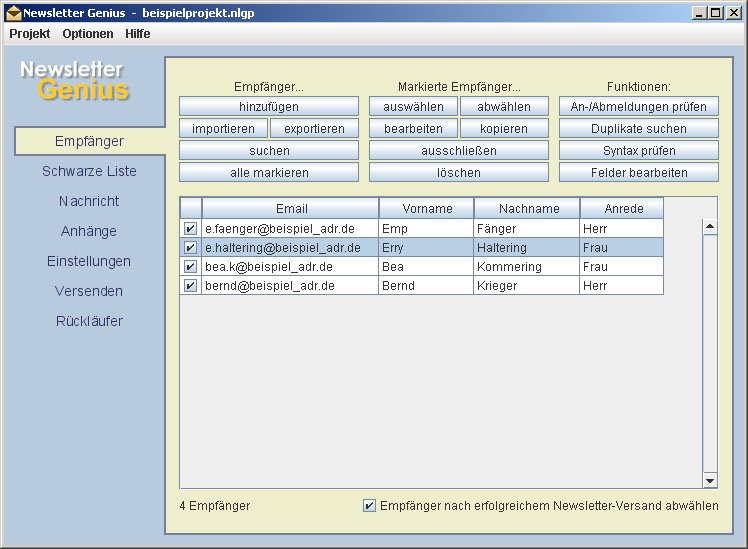Click the löschen button
748x549 pixels.
click(459, 172)
